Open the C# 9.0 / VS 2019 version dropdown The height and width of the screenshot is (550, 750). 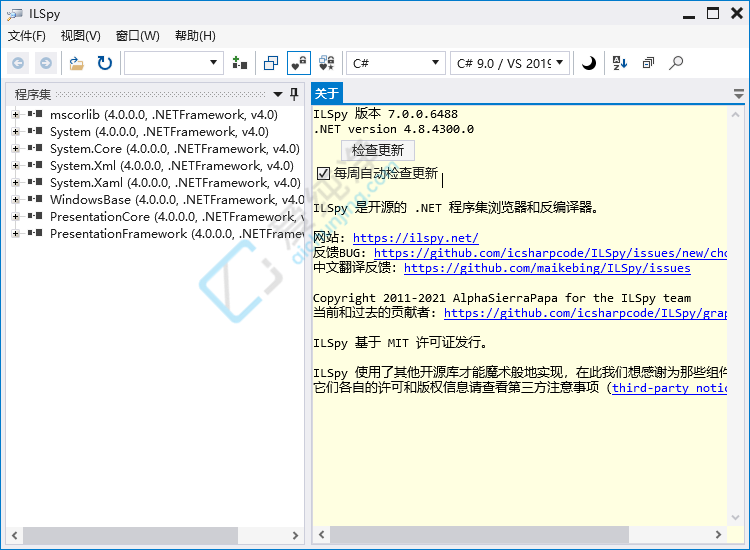point(510,63)
